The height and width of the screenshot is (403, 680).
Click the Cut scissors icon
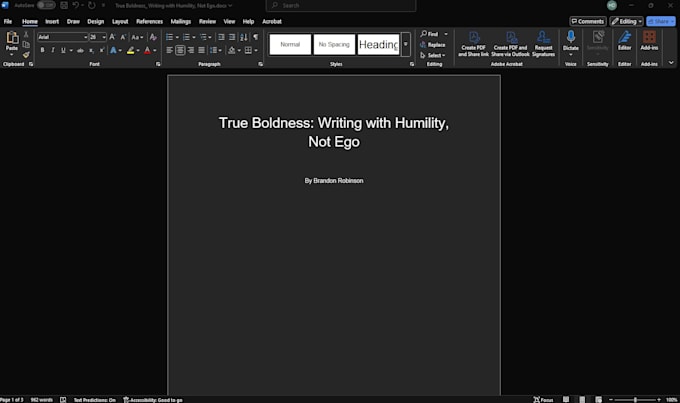pyautogui.click(x=26, y=34)
